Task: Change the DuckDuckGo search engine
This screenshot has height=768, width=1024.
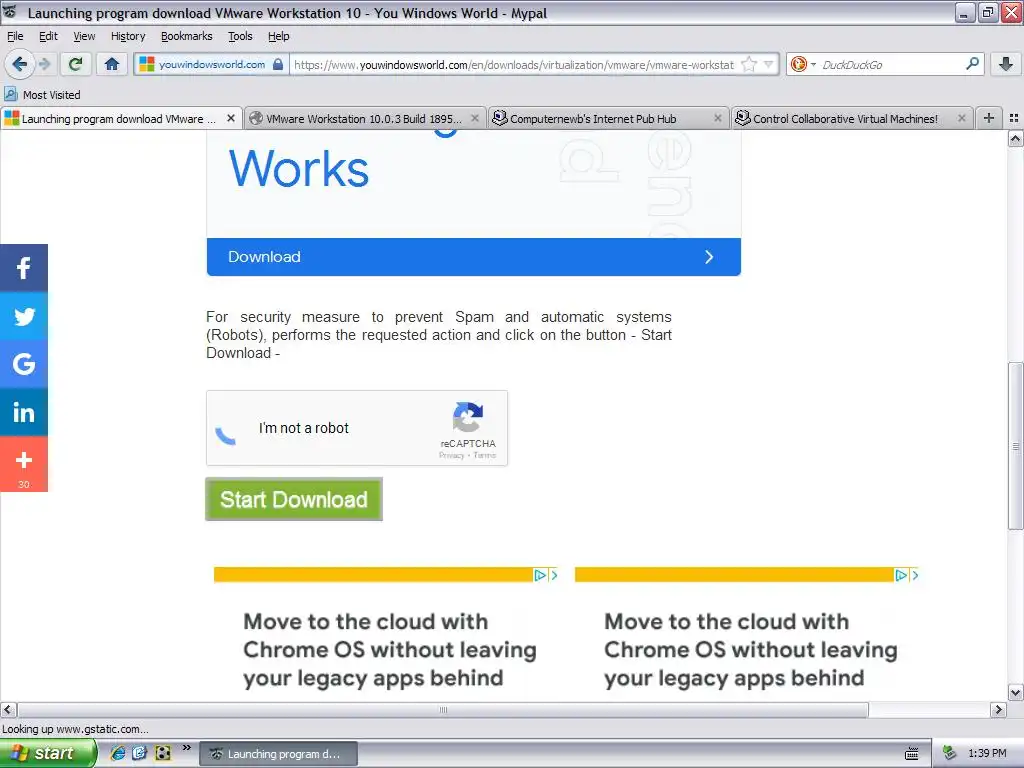Action: pos(803,64)
